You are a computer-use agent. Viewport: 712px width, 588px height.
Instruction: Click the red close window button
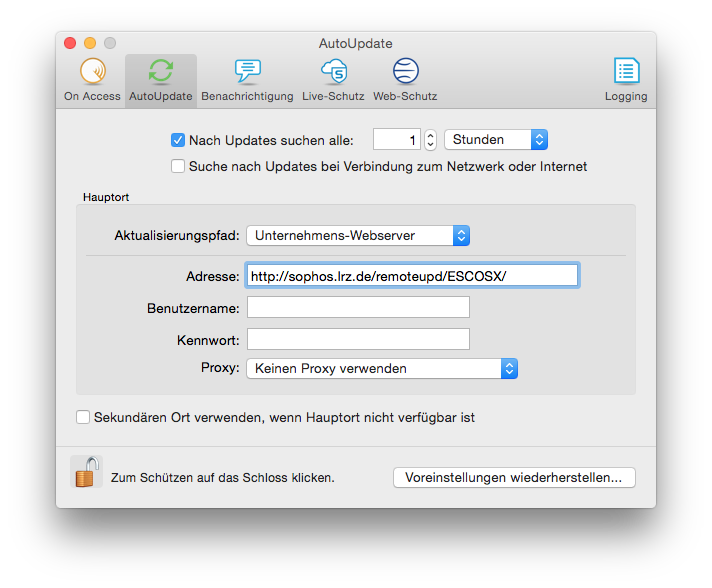click(70, 44)
